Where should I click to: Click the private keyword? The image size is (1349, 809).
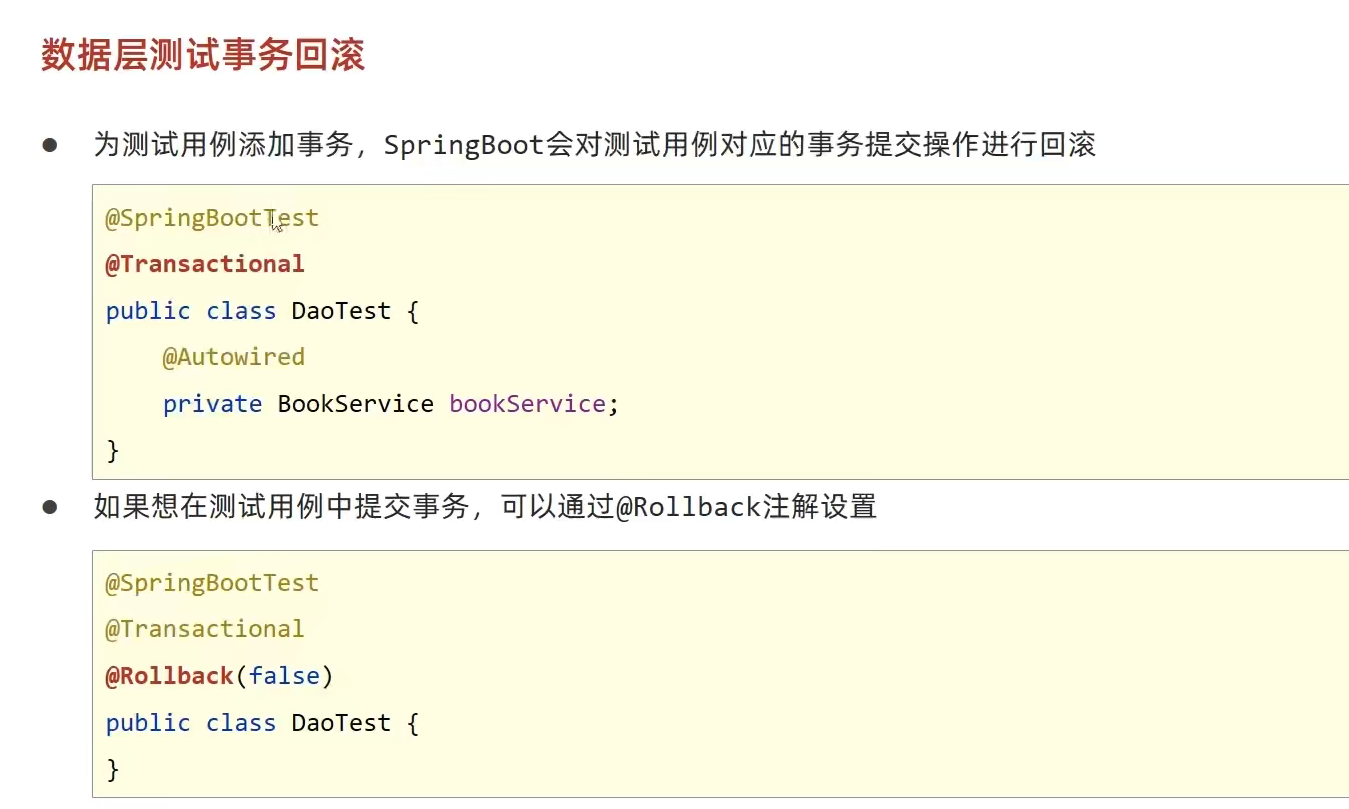pos(212,404)
